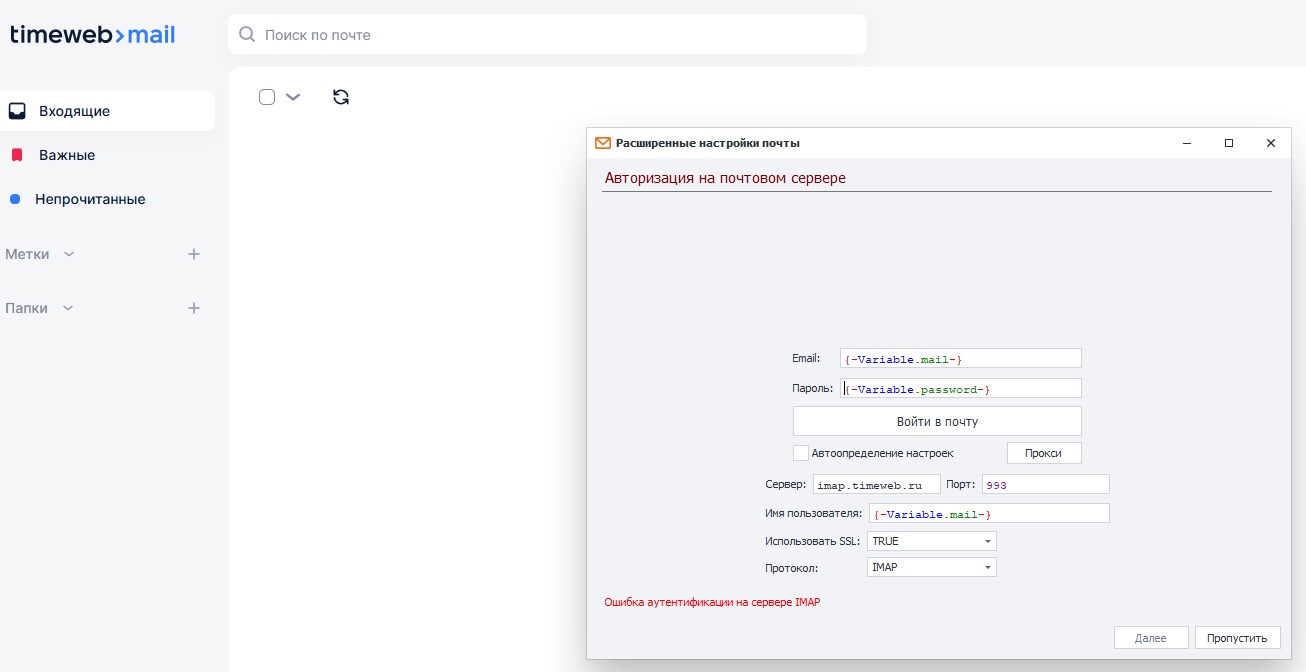Click the envelope icon in dialog title

tap(602, 143)
